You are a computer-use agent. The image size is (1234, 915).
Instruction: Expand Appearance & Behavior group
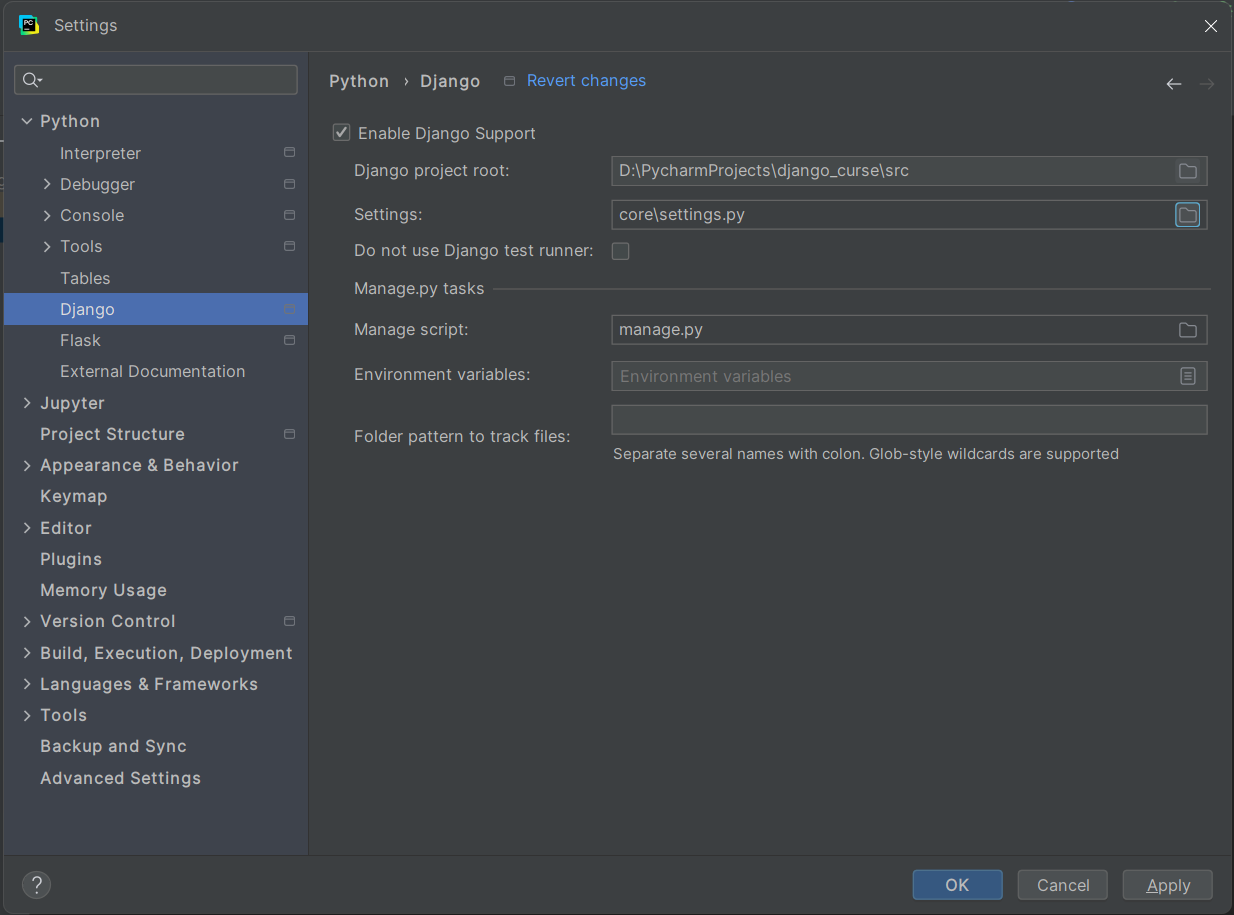click(x=27, y=465)
